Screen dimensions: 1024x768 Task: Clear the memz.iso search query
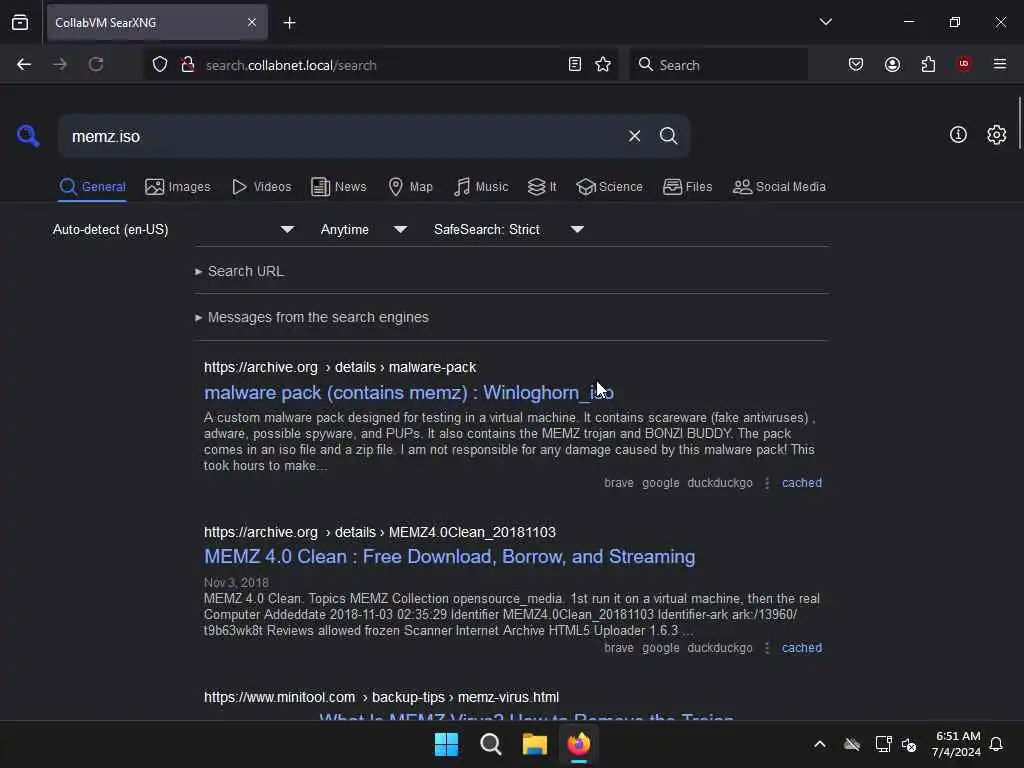tap(634, 136)
